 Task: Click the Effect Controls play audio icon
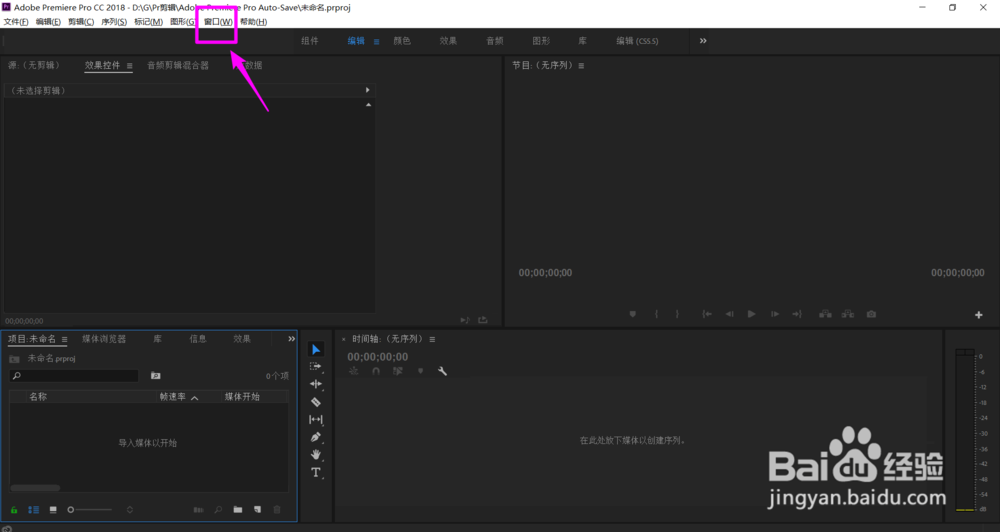(465, 320)
